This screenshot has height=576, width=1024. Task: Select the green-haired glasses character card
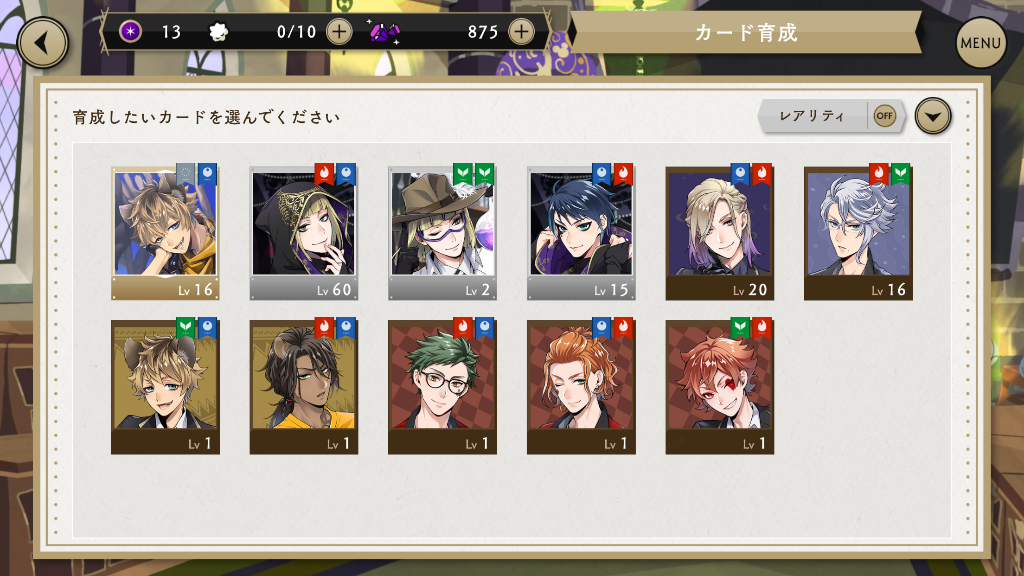coord(442,386)
